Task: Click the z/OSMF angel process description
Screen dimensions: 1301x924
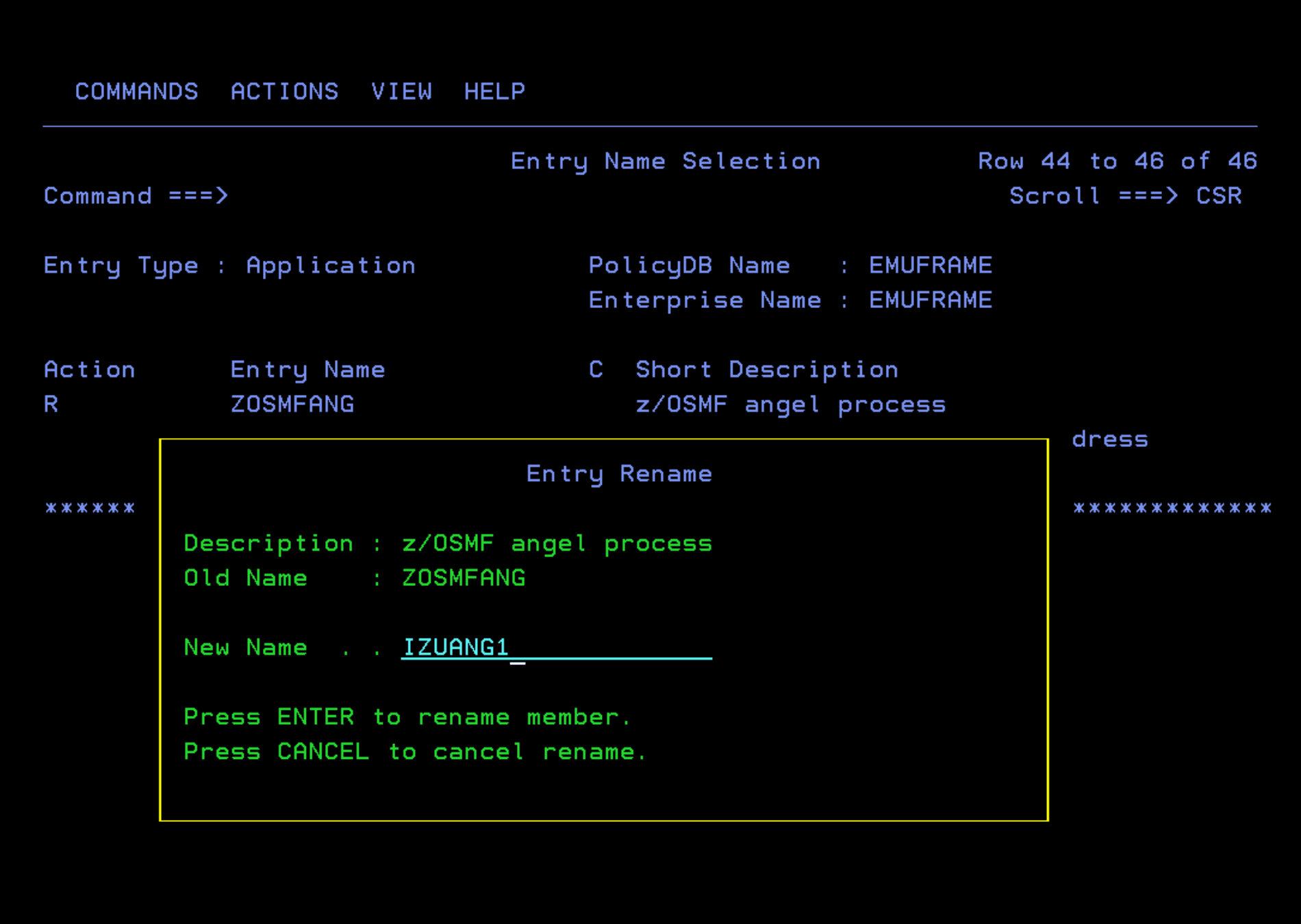Action: 556,543
